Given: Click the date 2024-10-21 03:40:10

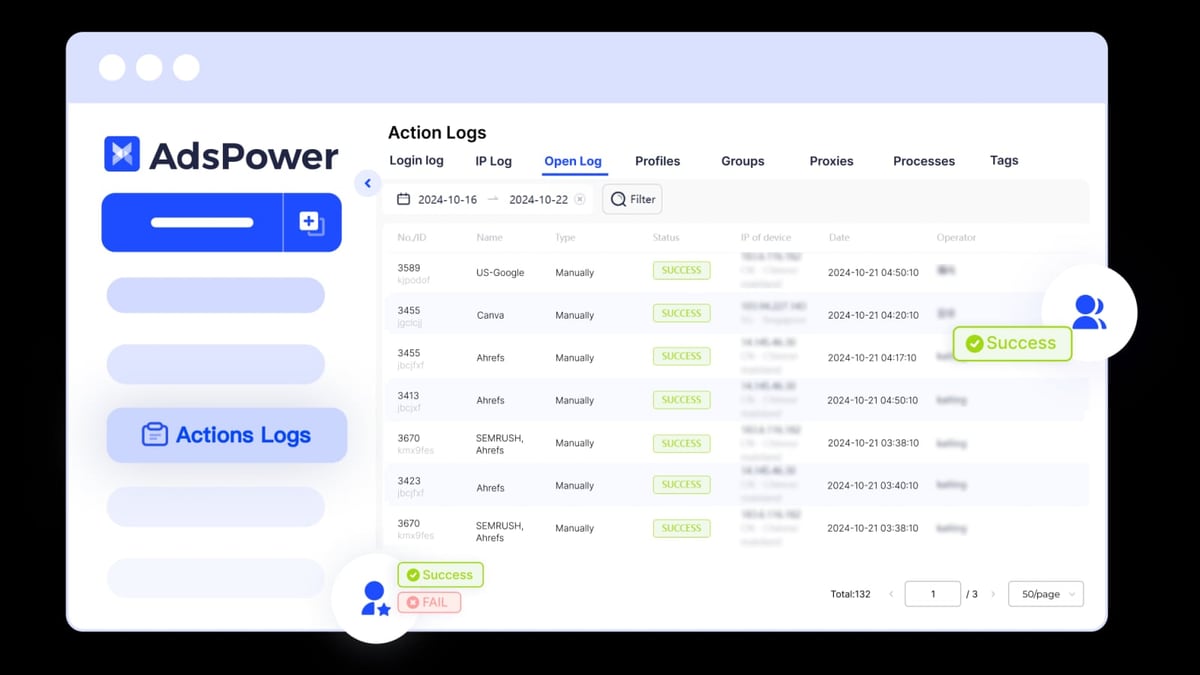Looking at the screenshot, I should tap(873, 486).
